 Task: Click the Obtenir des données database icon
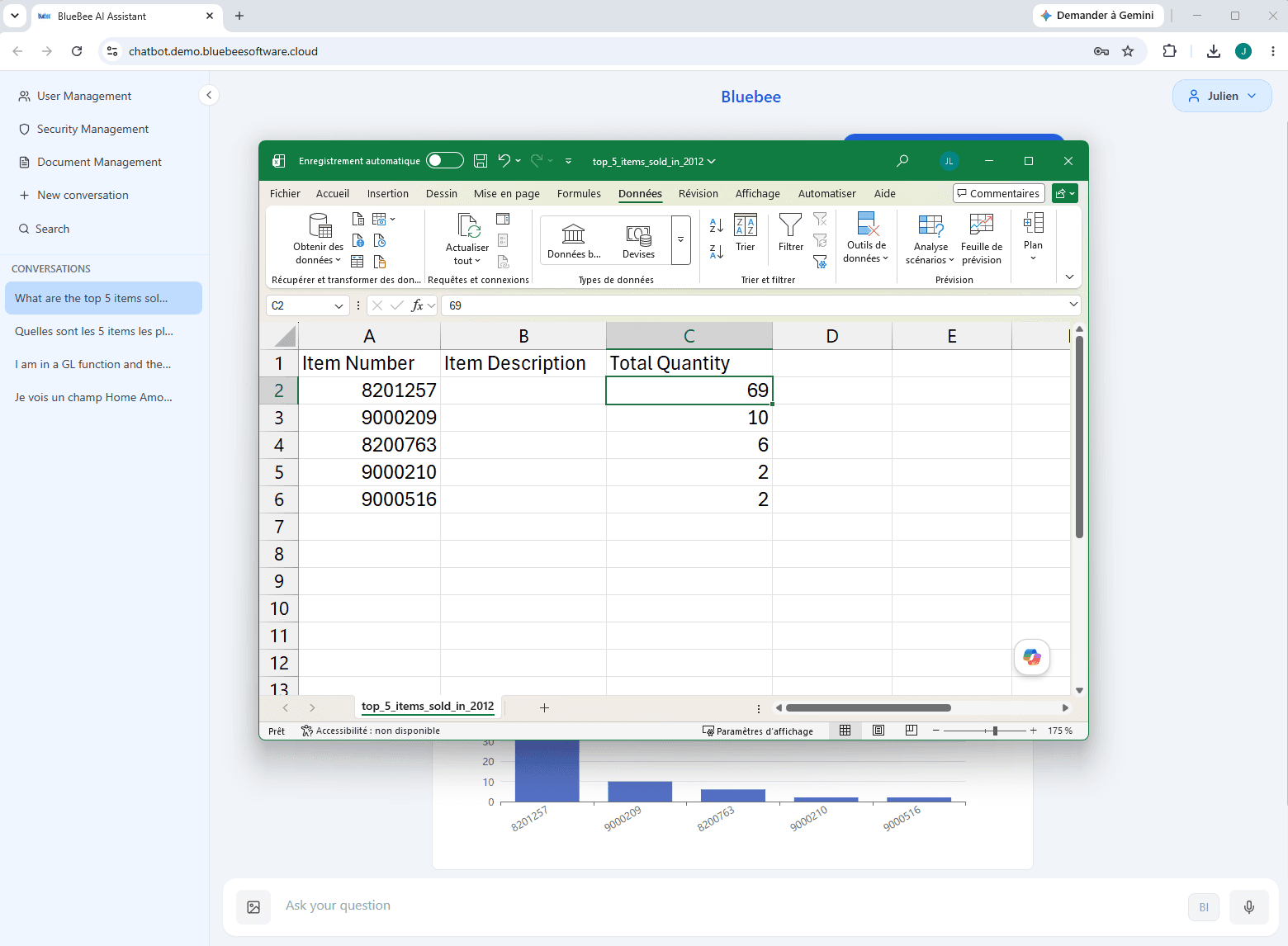coord(320,225)
